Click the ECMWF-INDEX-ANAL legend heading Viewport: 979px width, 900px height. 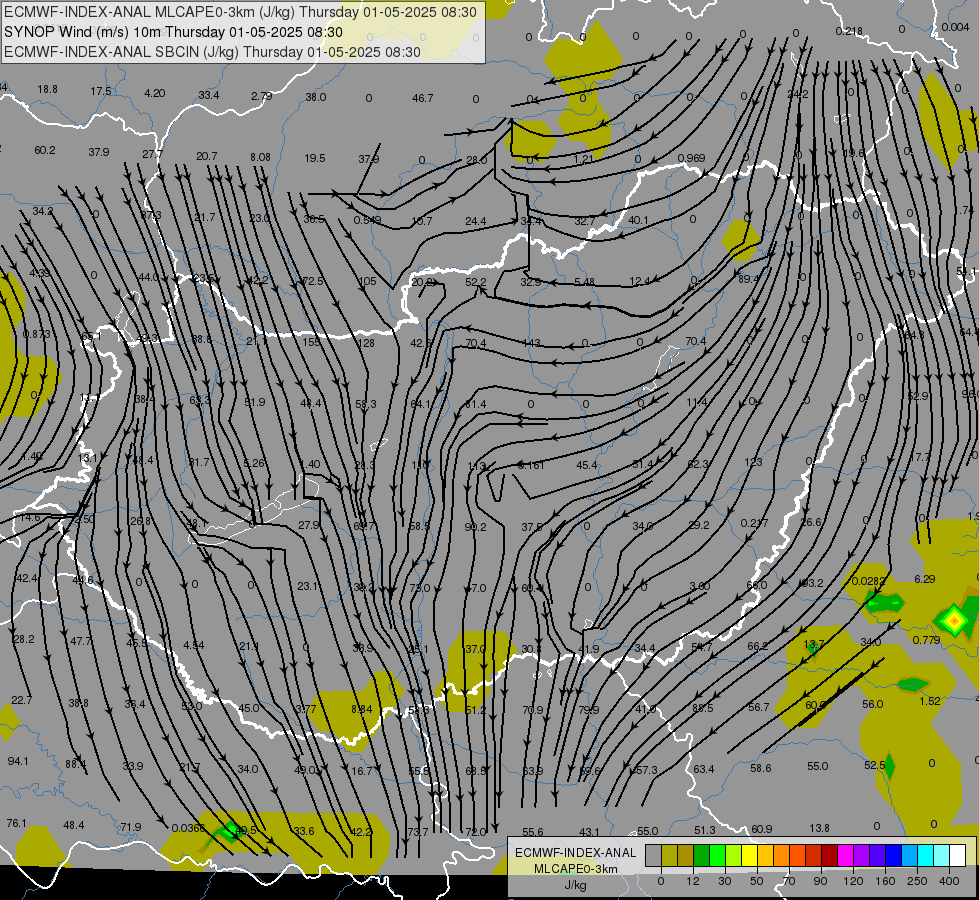pos(575,853)
